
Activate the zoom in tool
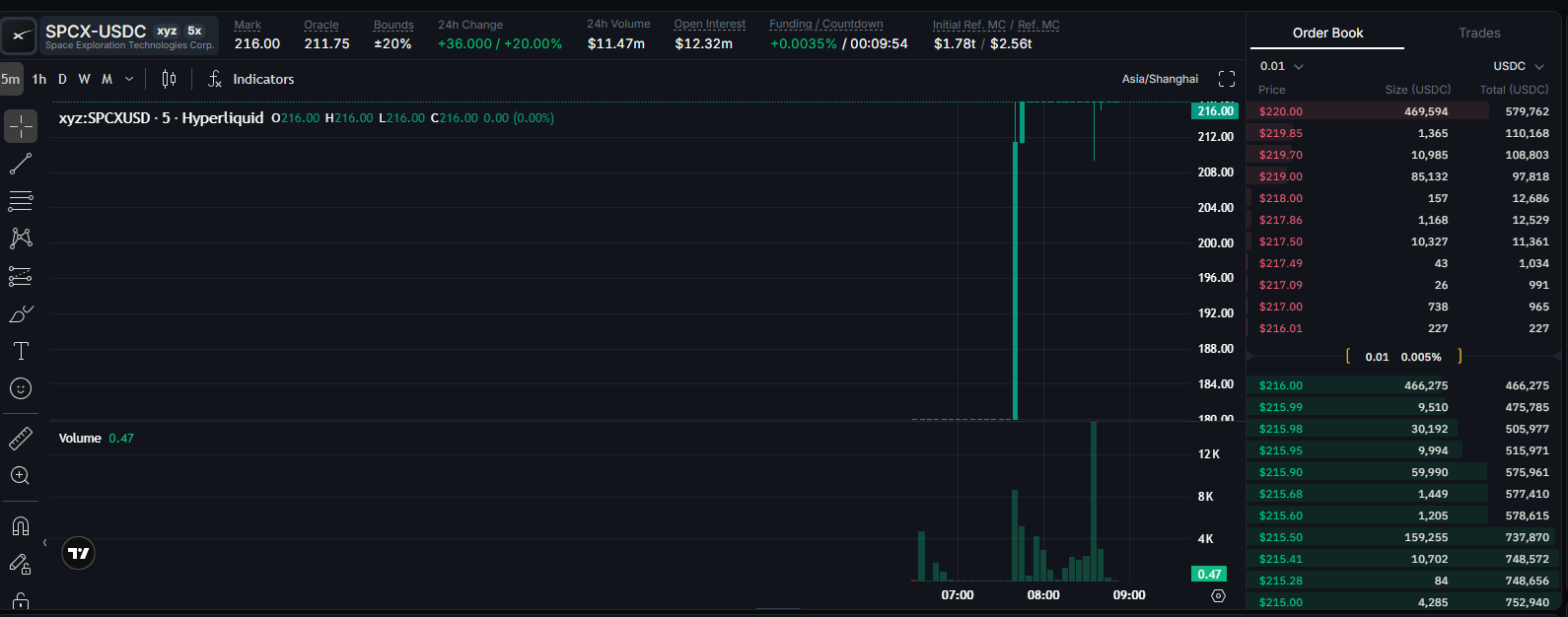[21, 475]
